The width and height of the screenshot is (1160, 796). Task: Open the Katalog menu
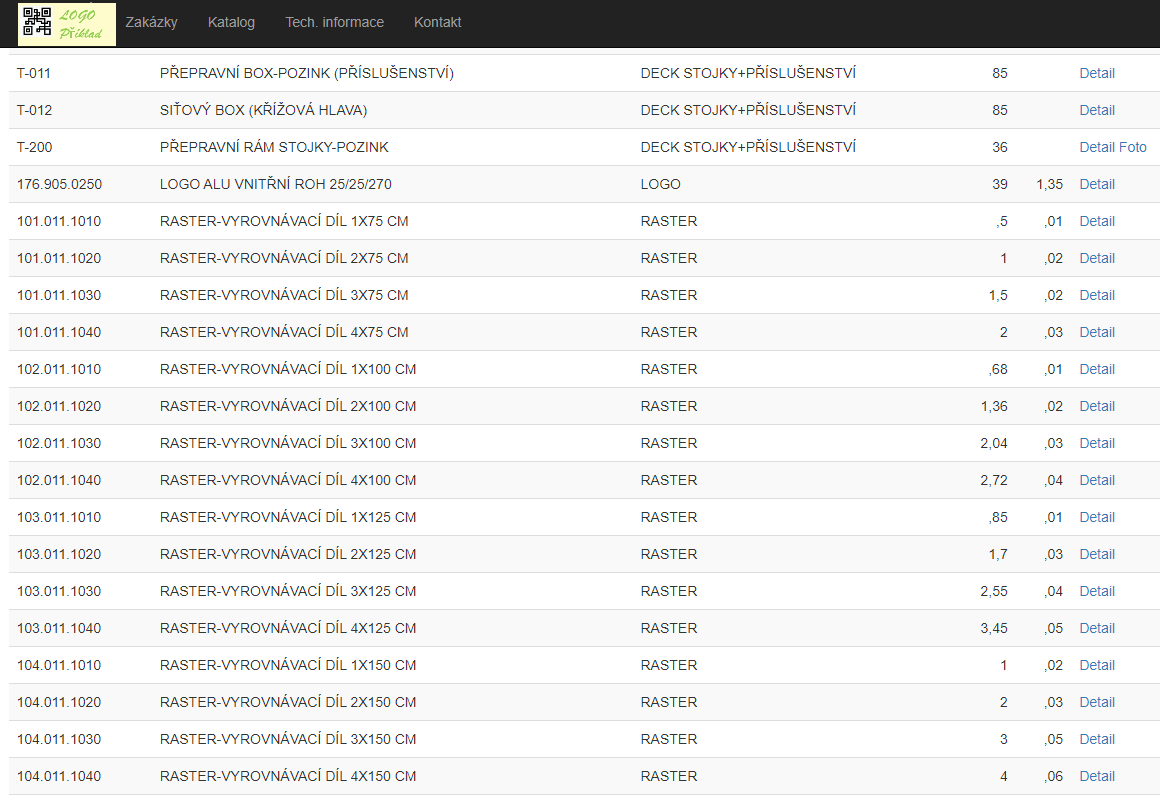click(231, 22)
